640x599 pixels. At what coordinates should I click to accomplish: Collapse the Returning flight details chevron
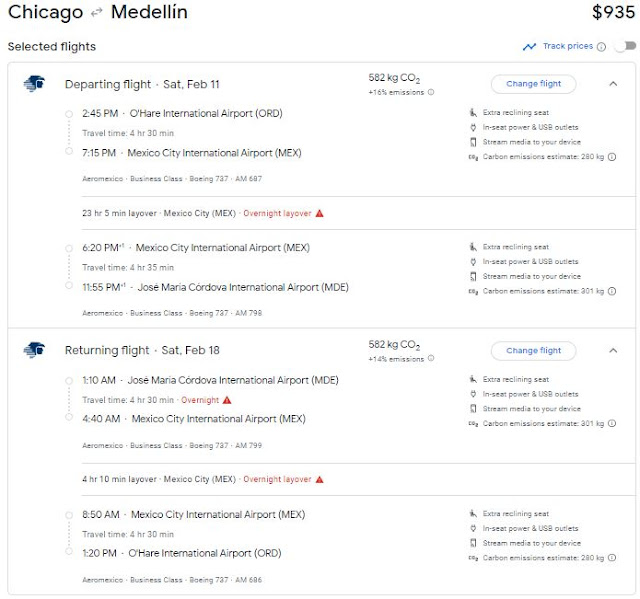[613, 351]
